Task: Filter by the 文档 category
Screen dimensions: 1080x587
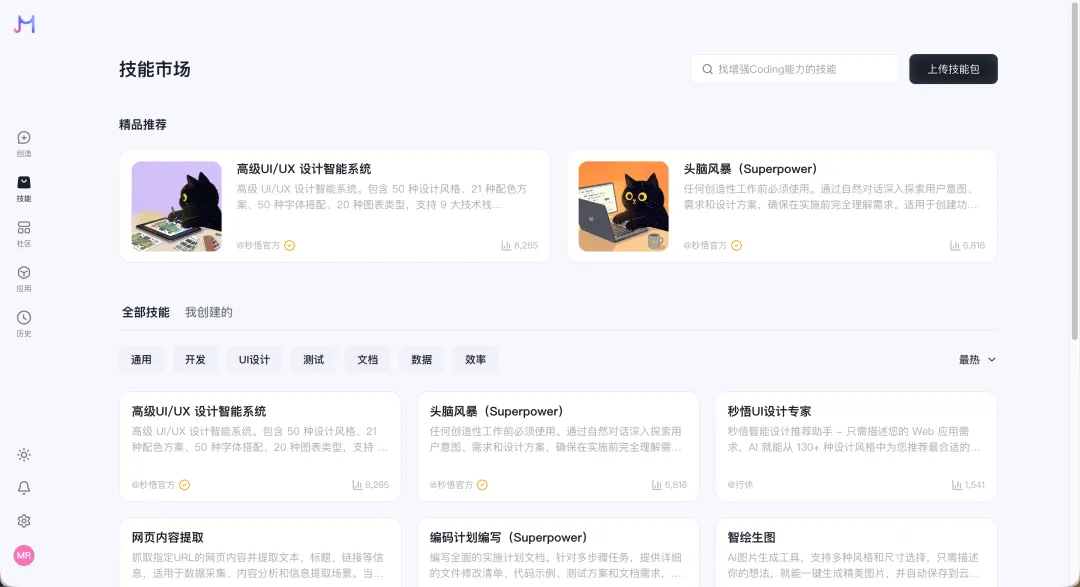Action: [367, 360]
